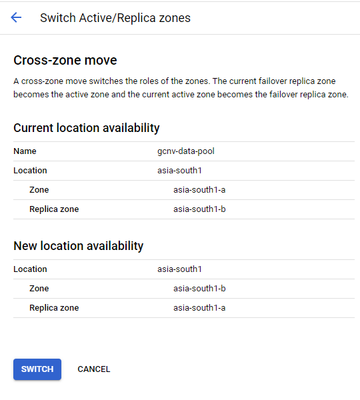Select current Replica zone value asia-south1-b
Screen dimensions: 360x400
(199, 209)
